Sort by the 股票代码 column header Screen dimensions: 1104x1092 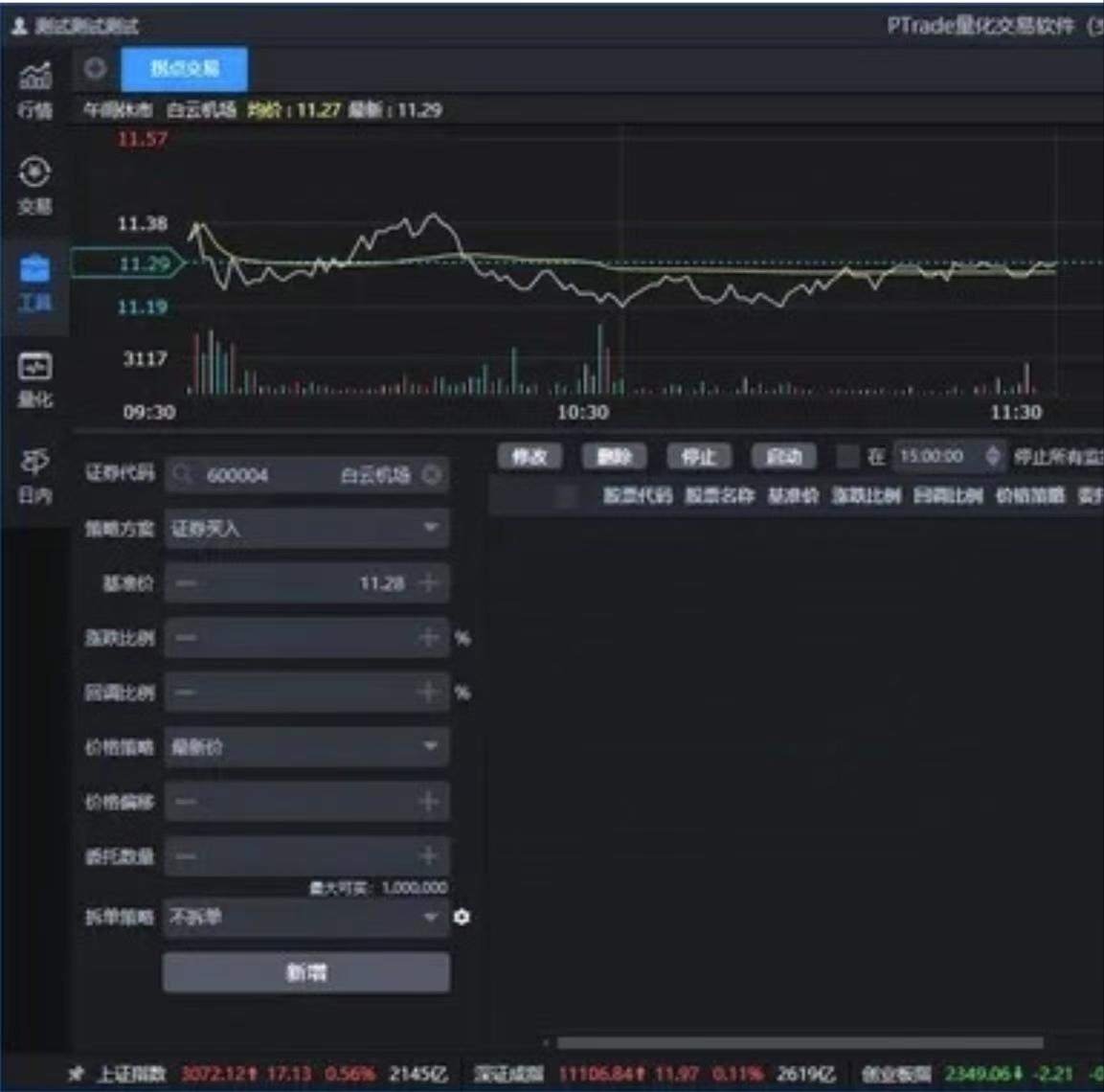(x=638, y=495)
